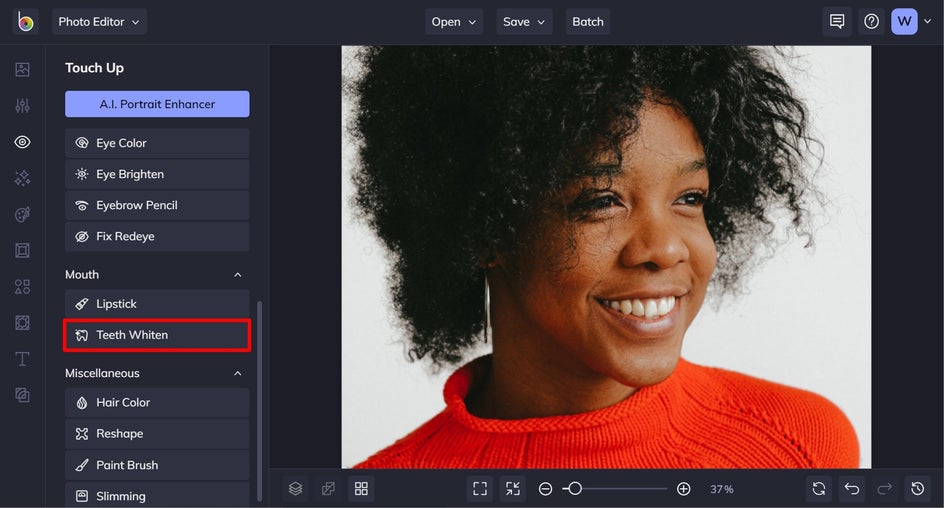Select the Eye Brighten tool
Image resolution: width=944 pixels, height=508 pixels.
157,175
